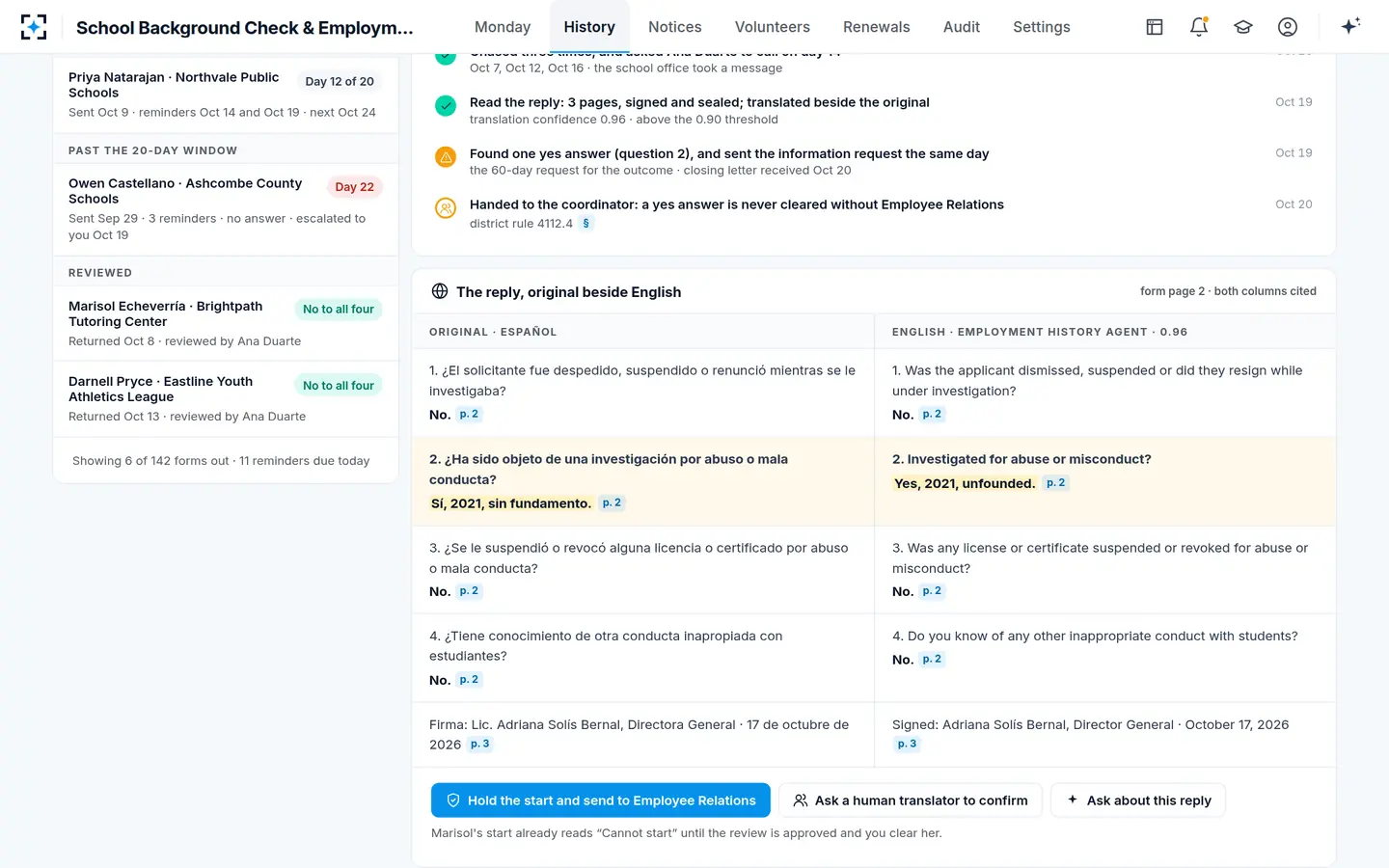This screenshot has width=1389, height=868.
Task: Open the p. 2 citation under Spanish question 1
Action: pyautogui.click(x=469, y=415)
